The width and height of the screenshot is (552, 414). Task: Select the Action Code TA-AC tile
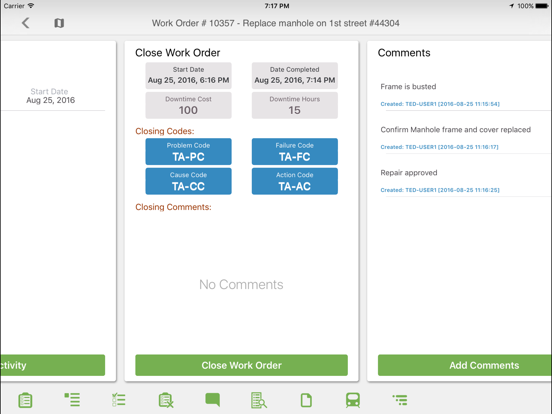[x=295, y=181]
